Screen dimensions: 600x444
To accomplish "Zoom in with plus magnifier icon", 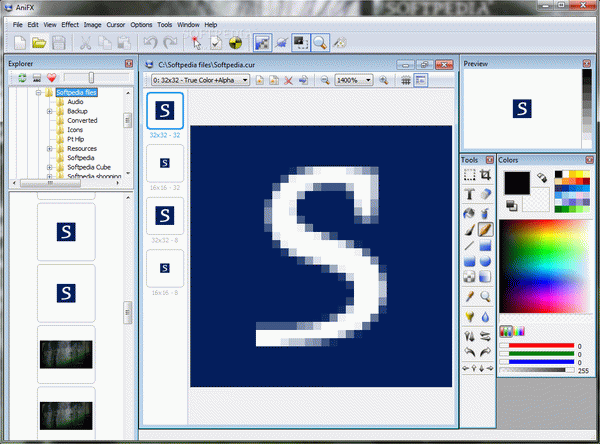I will click(383, 80).
